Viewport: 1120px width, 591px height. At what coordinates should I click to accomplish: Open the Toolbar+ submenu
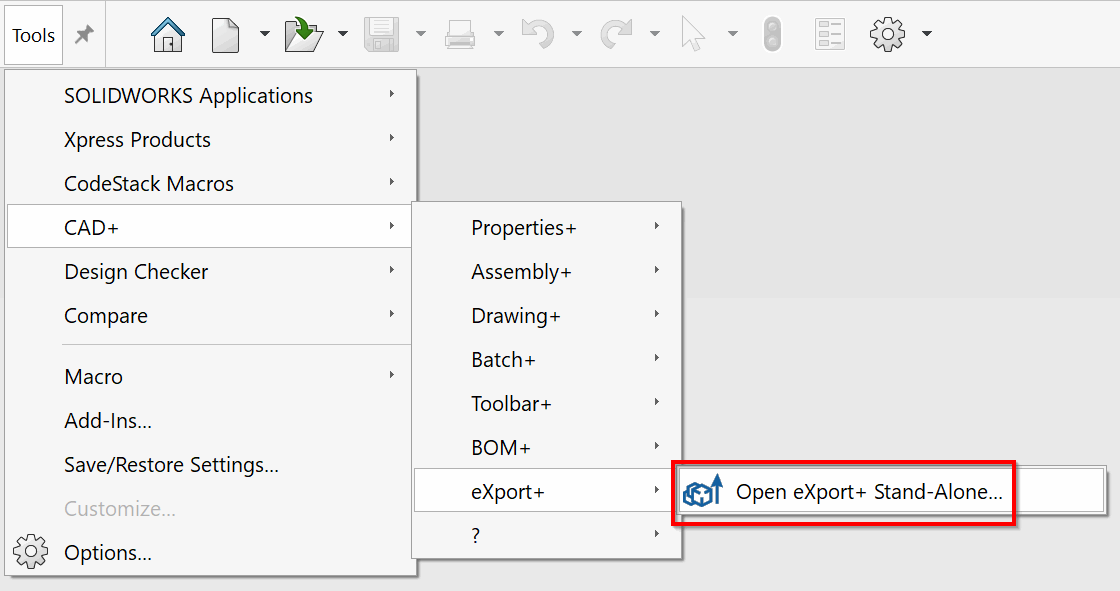click(x=546, y=403)
